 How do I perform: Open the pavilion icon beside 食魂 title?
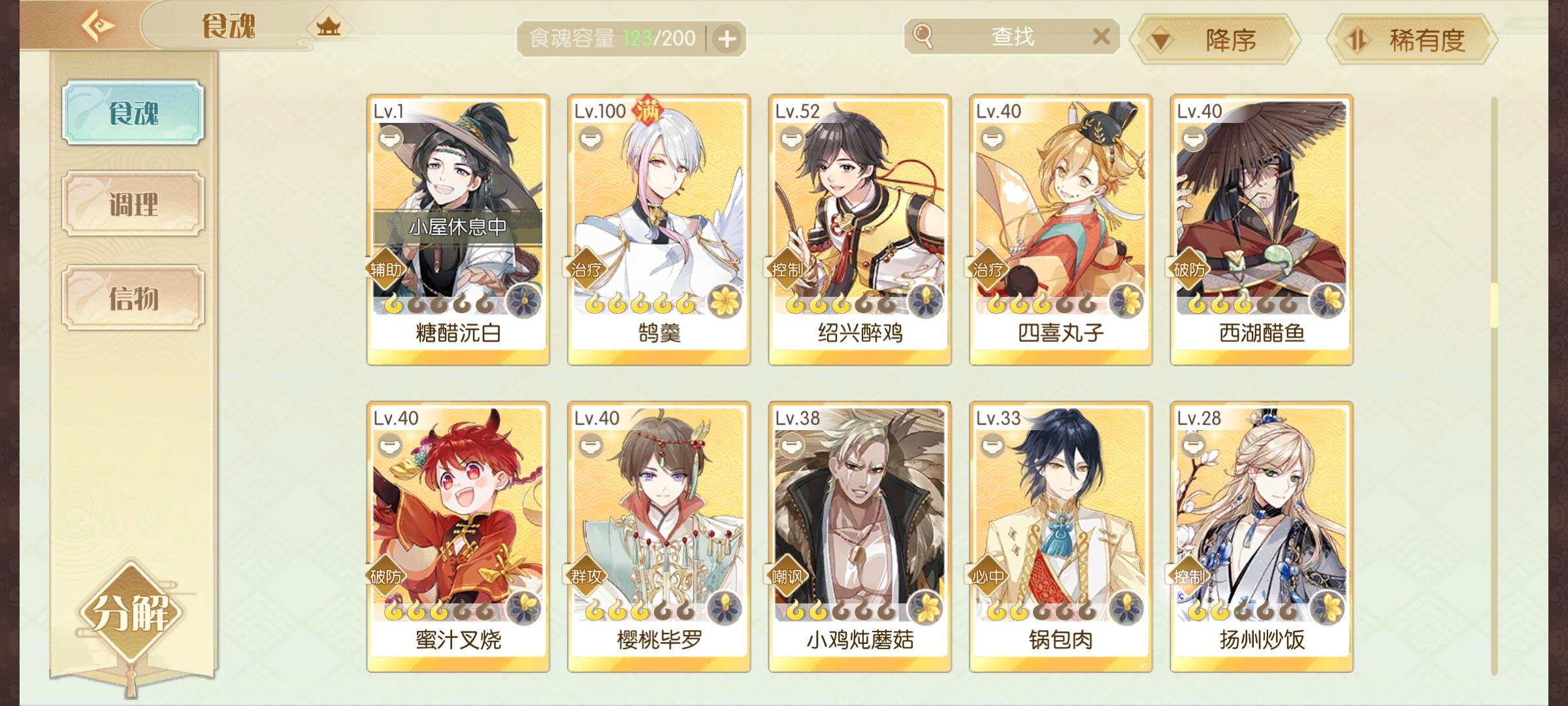click(x=328, y=27)
